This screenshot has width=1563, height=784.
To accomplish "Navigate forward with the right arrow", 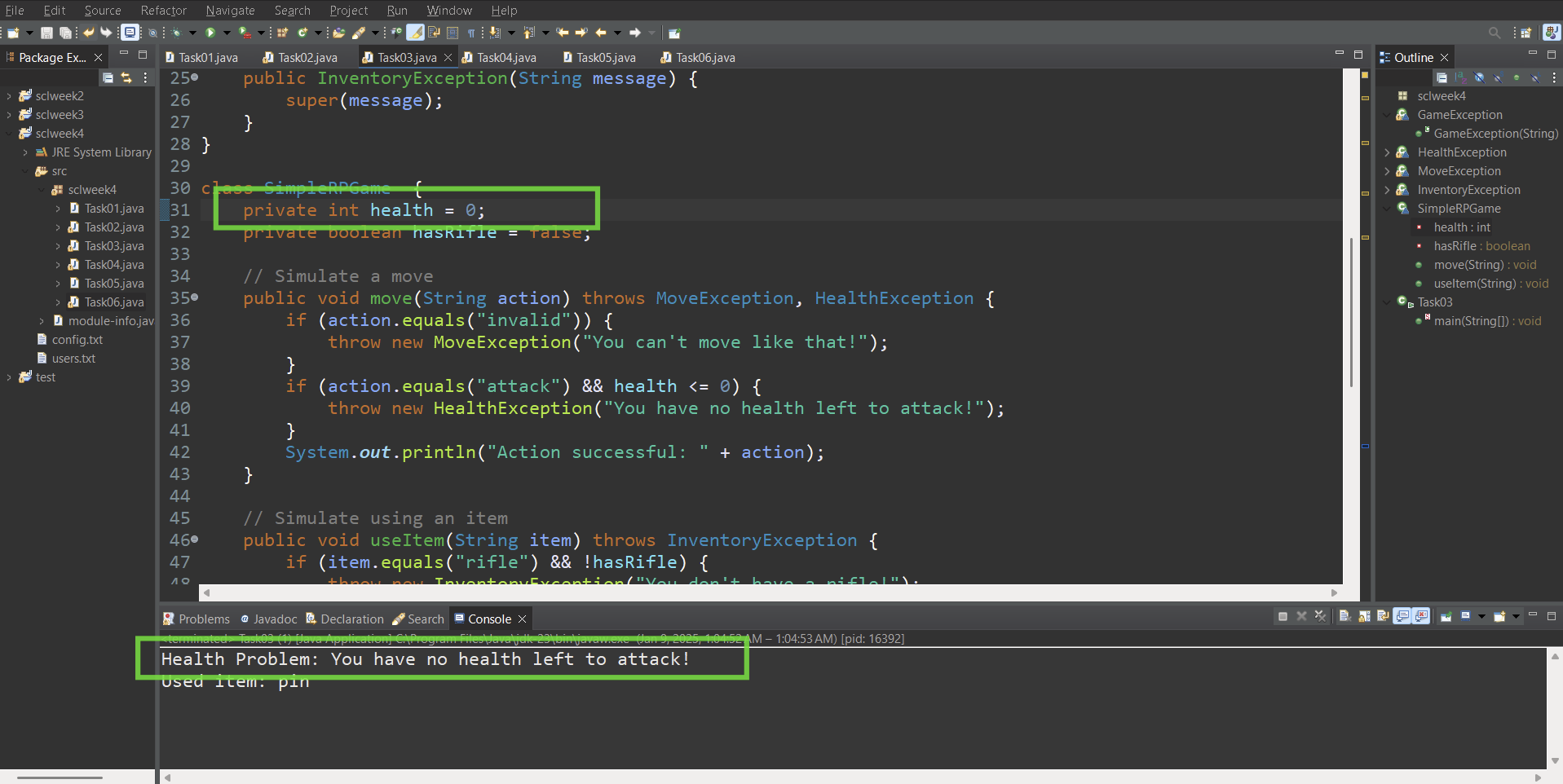I will click(x=635, y=33).
